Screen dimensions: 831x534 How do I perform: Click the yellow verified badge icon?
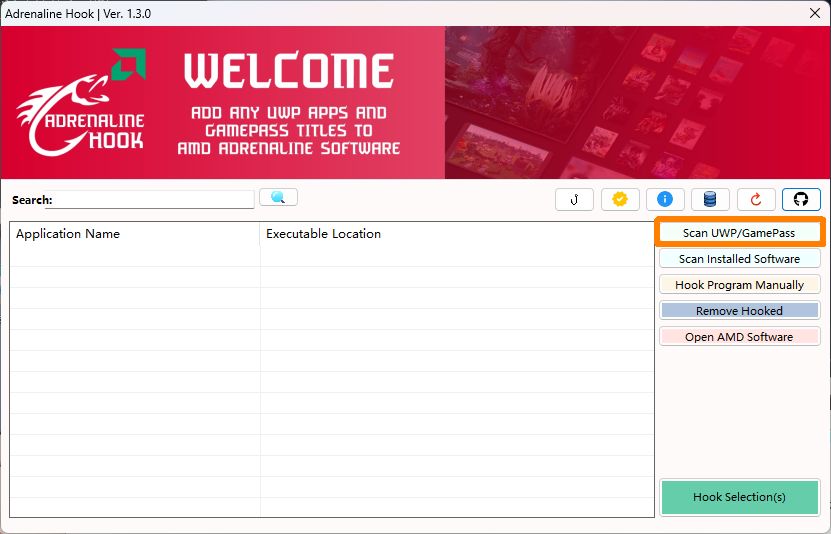620,200
